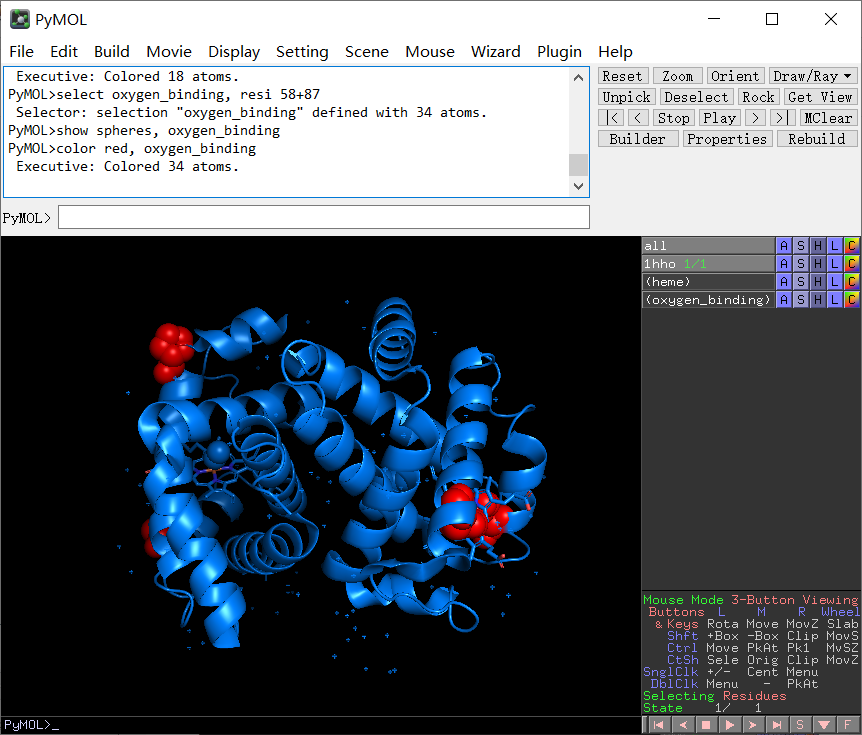Image resolution: width=862 pixels, height=735 pixels.
Task: Open the Movie menu
Action: 169,52
